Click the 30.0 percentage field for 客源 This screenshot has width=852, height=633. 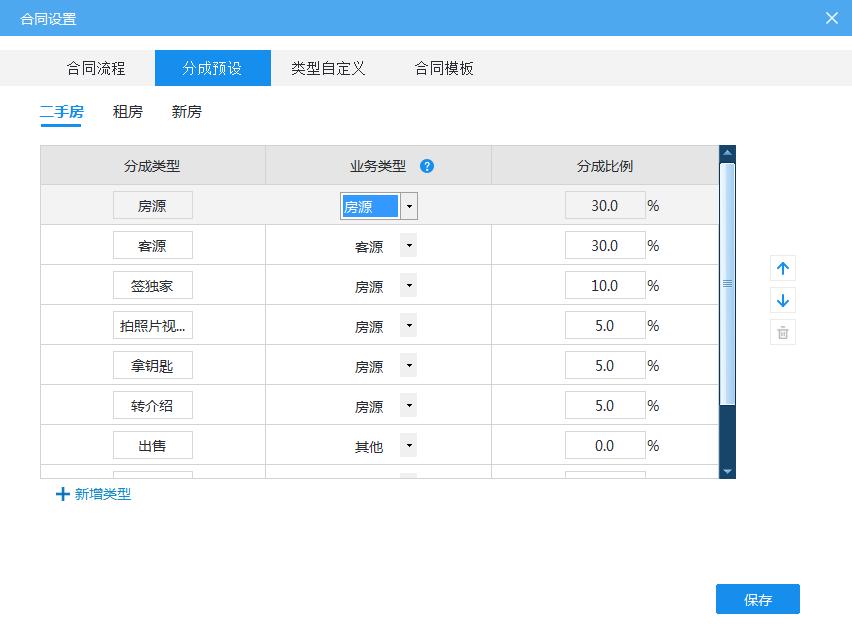(x=605, y=245)
